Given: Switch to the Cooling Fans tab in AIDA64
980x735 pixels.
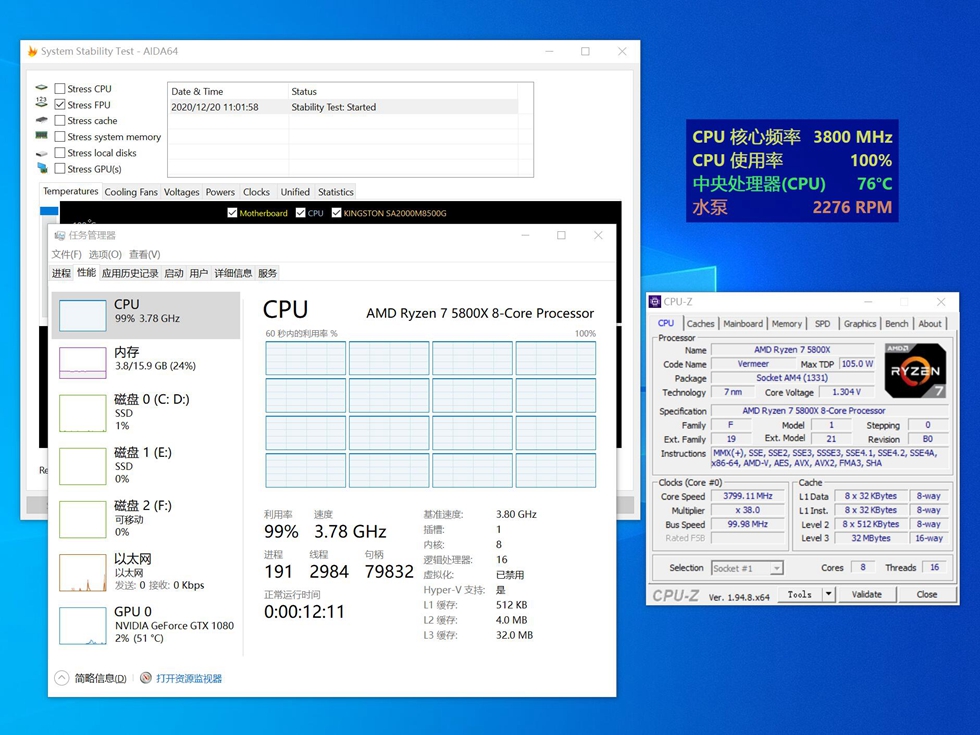Looking at the screenshot, I should click(x=131, y=192).
